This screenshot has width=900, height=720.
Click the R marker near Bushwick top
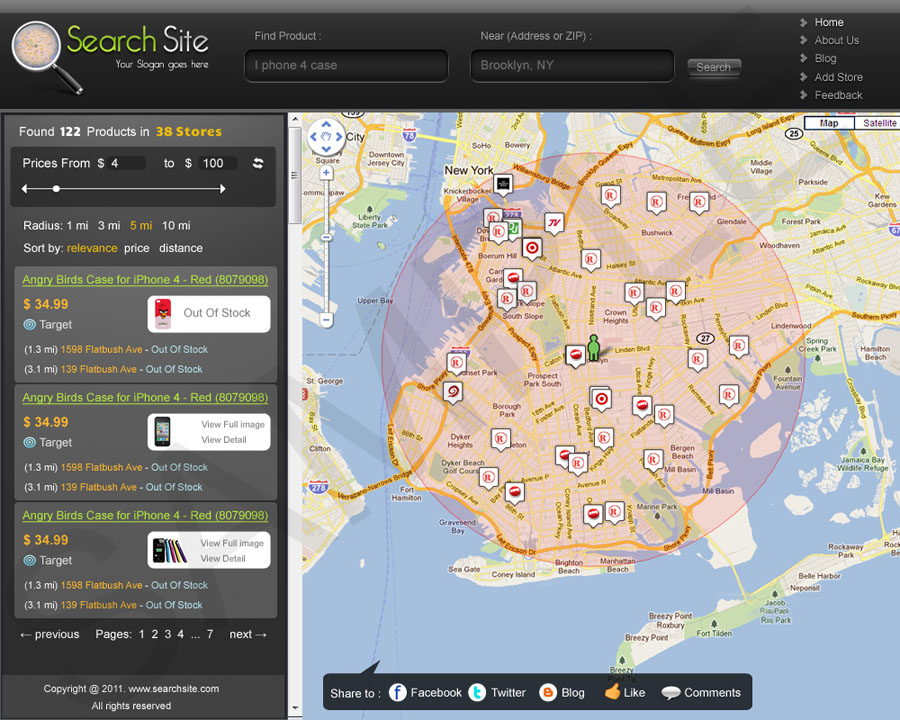click(x=655, y=203)
